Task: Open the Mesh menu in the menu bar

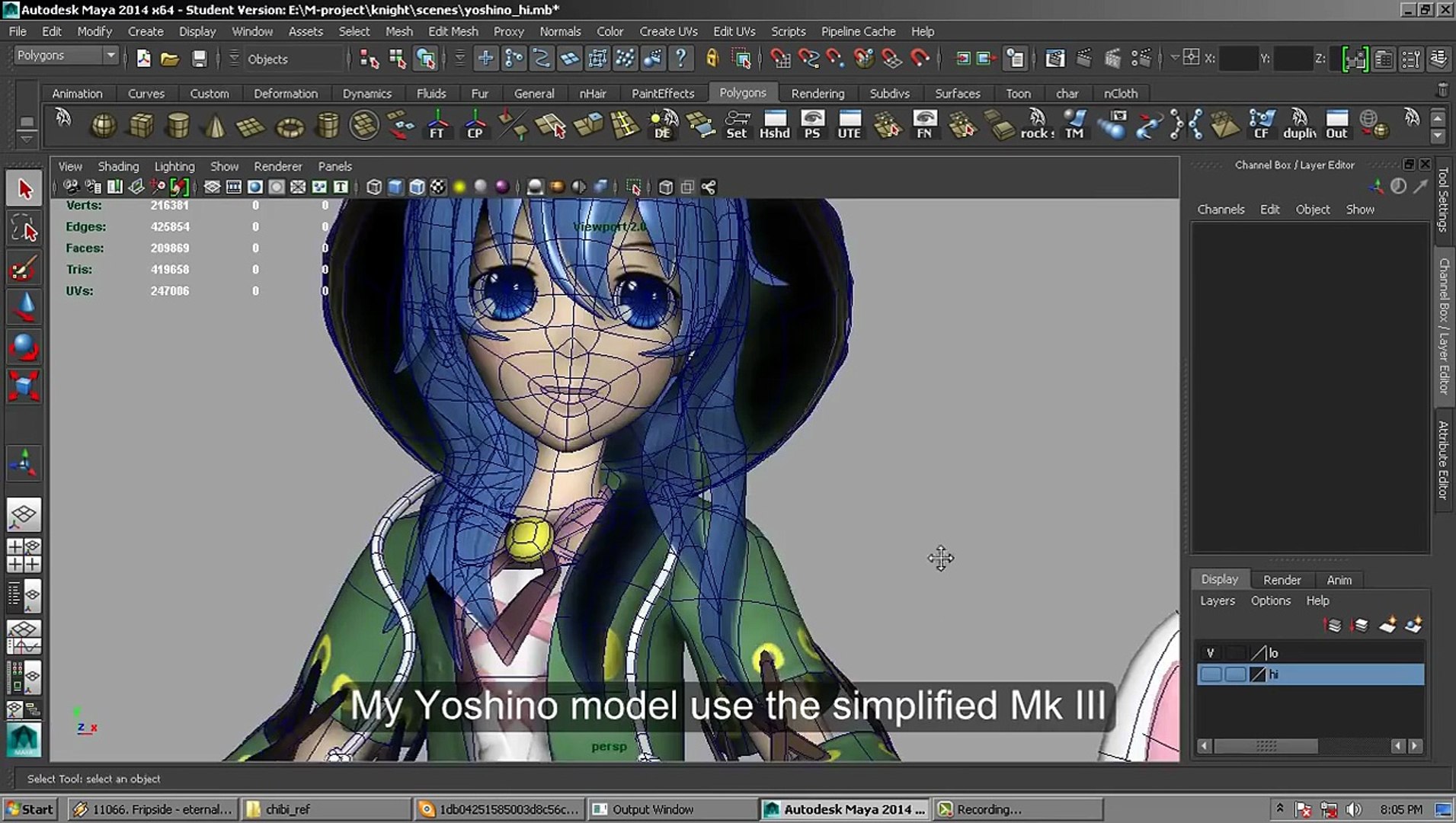Action: click(x=398, y=31)
